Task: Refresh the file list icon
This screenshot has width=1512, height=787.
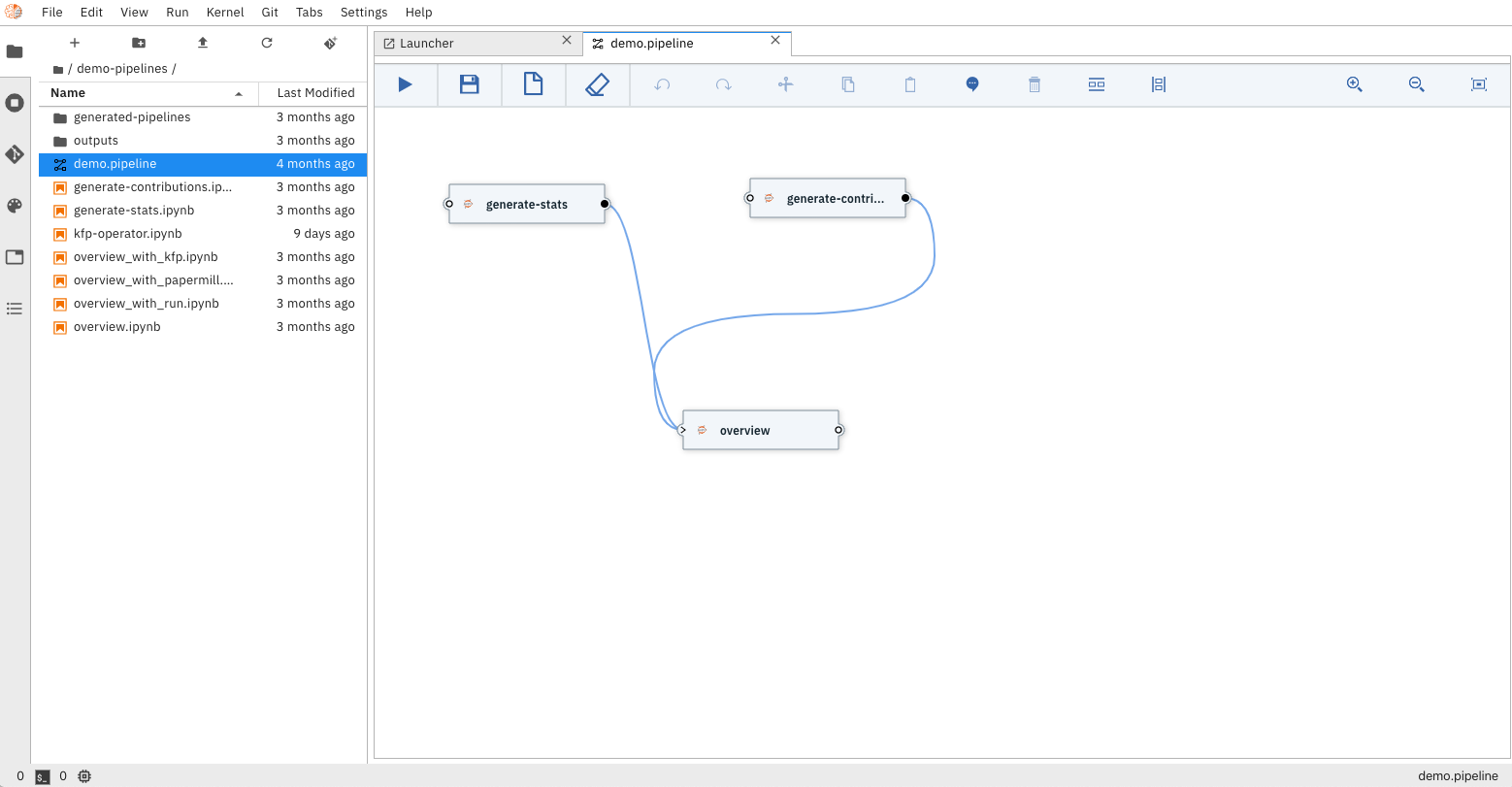Action: 267,43
